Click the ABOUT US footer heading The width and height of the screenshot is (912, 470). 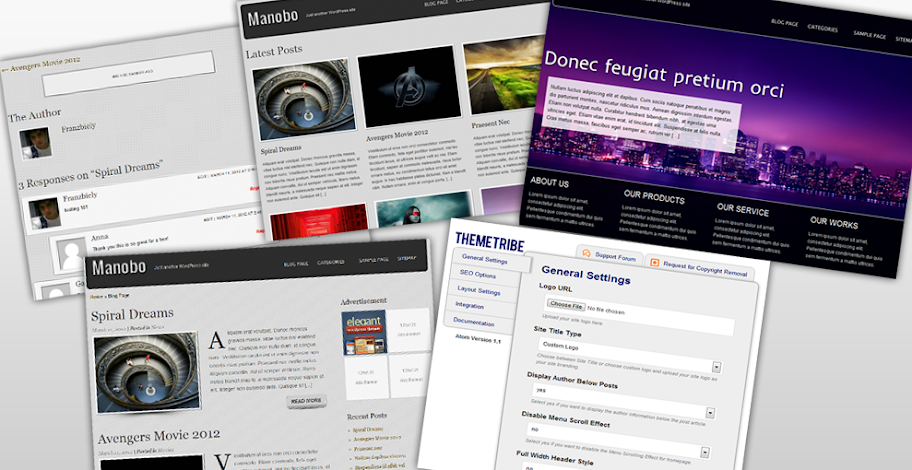pyautogui.click(x=550, y=183)
